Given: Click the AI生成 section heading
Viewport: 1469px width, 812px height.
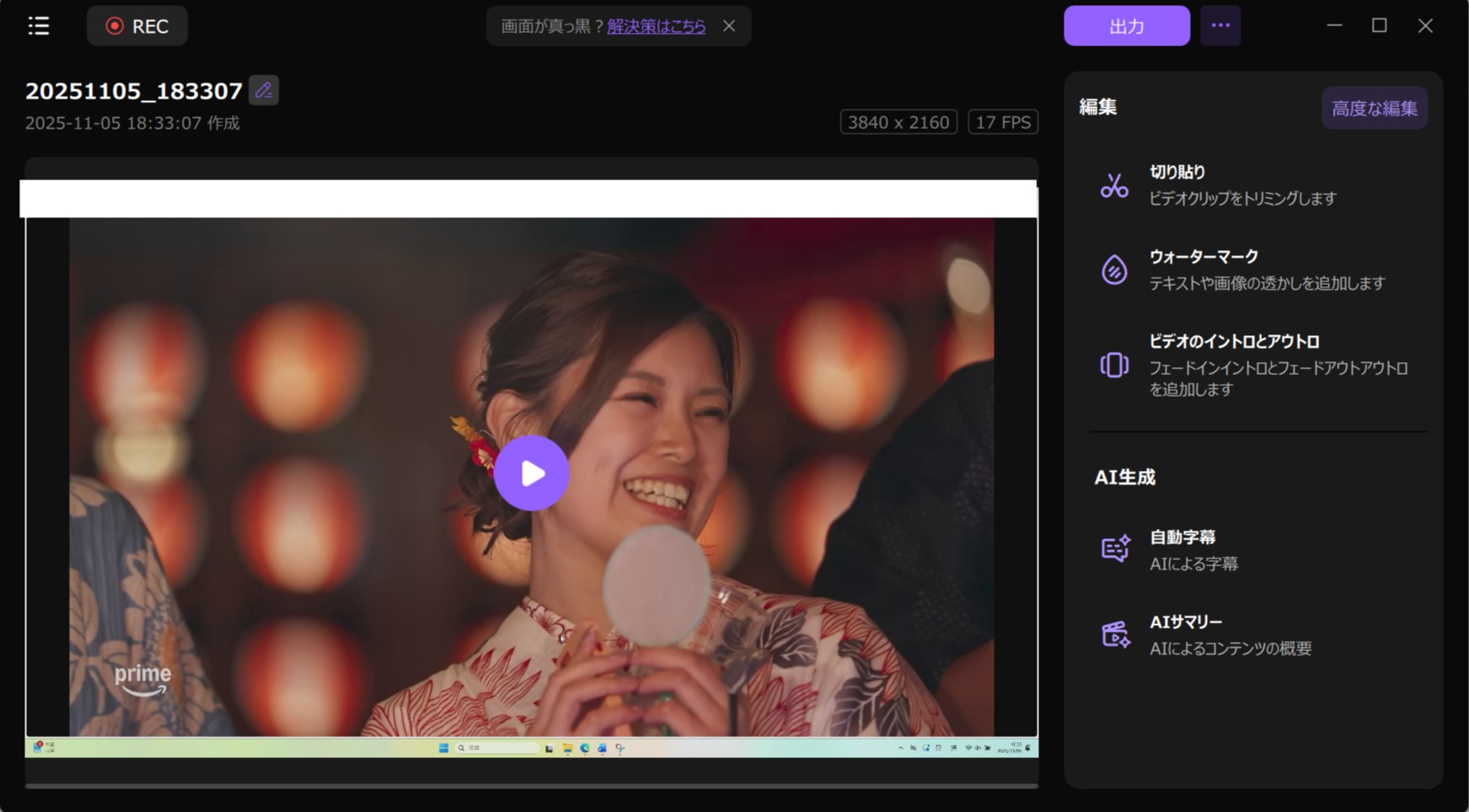Looking at the screenshot, I should pos(1123,477).
